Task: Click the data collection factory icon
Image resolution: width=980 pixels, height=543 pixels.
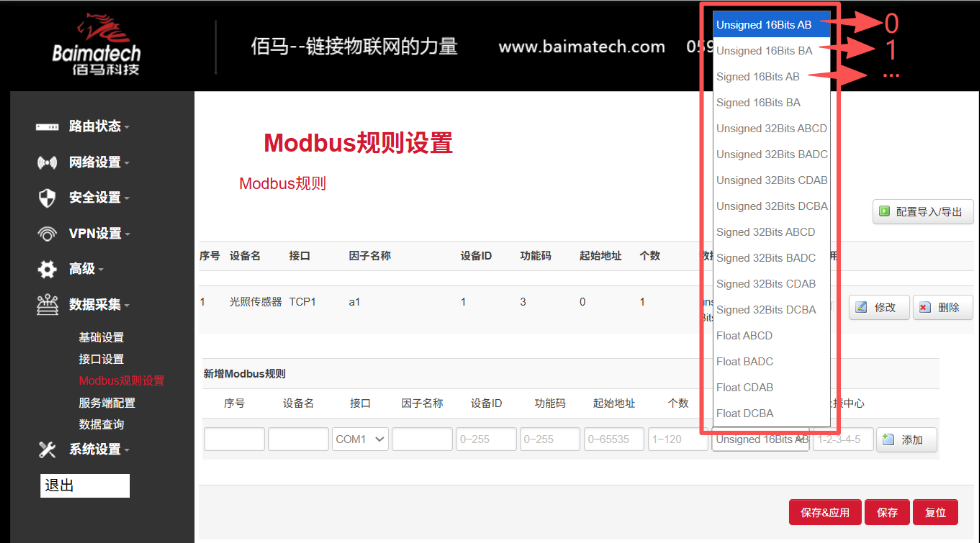Action: [x=47, y=305]
